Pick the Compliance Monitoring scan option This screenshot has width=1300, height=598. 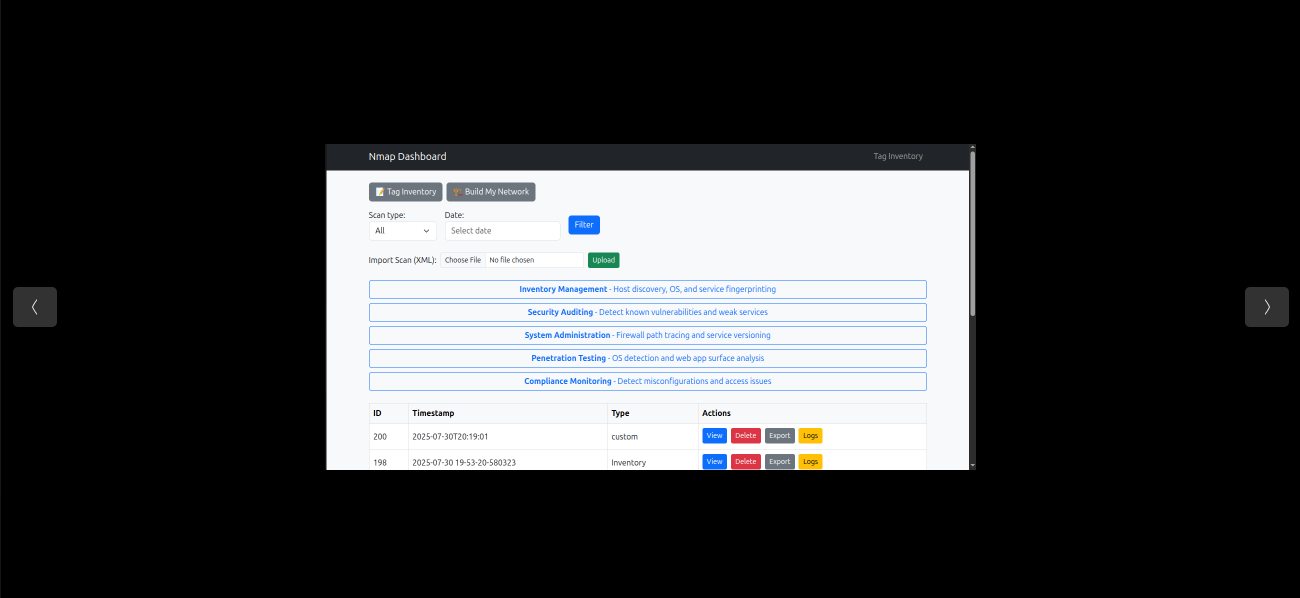tap(647, 381)
